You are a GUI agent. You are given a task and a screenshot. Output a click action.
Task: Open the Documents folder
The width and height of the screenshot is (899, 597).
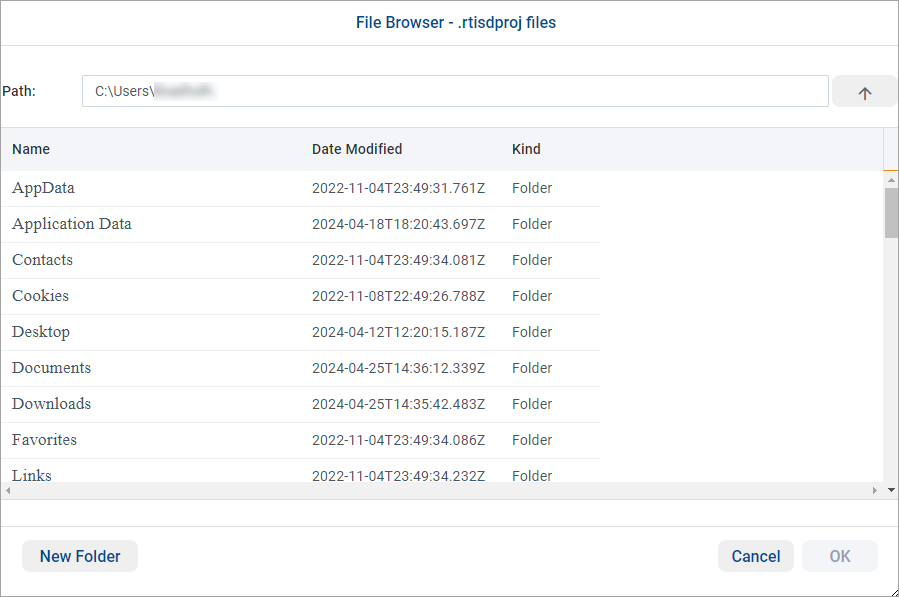click(x=51, y=368)
